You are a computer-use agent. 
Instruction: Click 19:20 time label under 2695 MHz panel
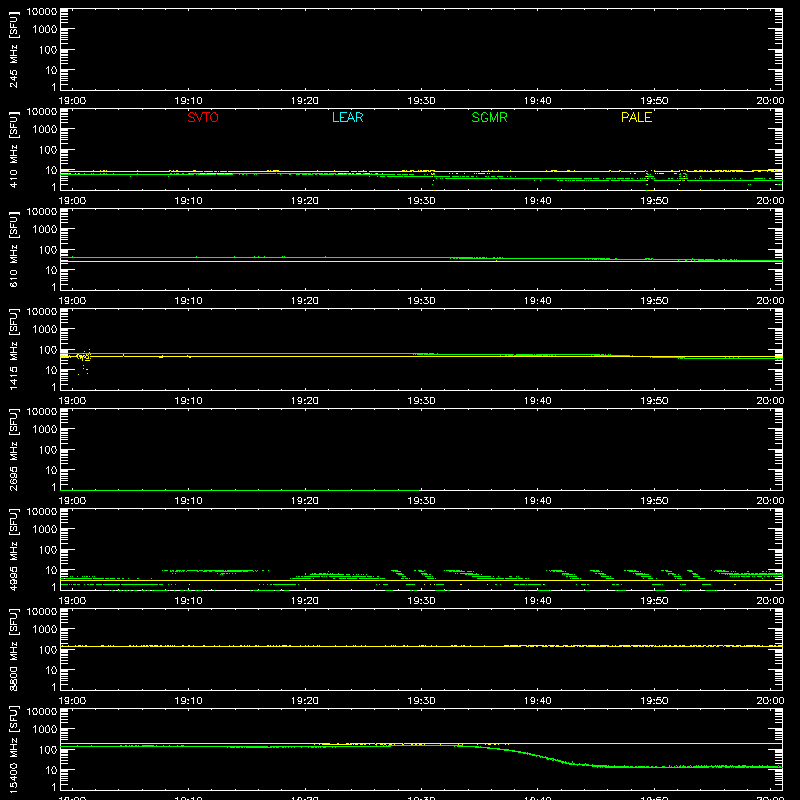click(x=305, y=501)
